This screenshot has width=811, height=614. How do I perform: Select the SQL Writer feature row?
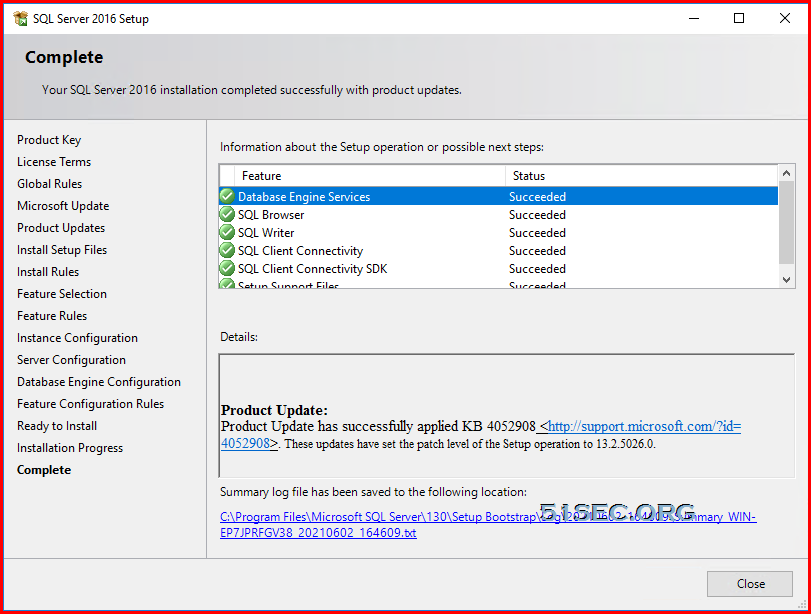point(499,232)
